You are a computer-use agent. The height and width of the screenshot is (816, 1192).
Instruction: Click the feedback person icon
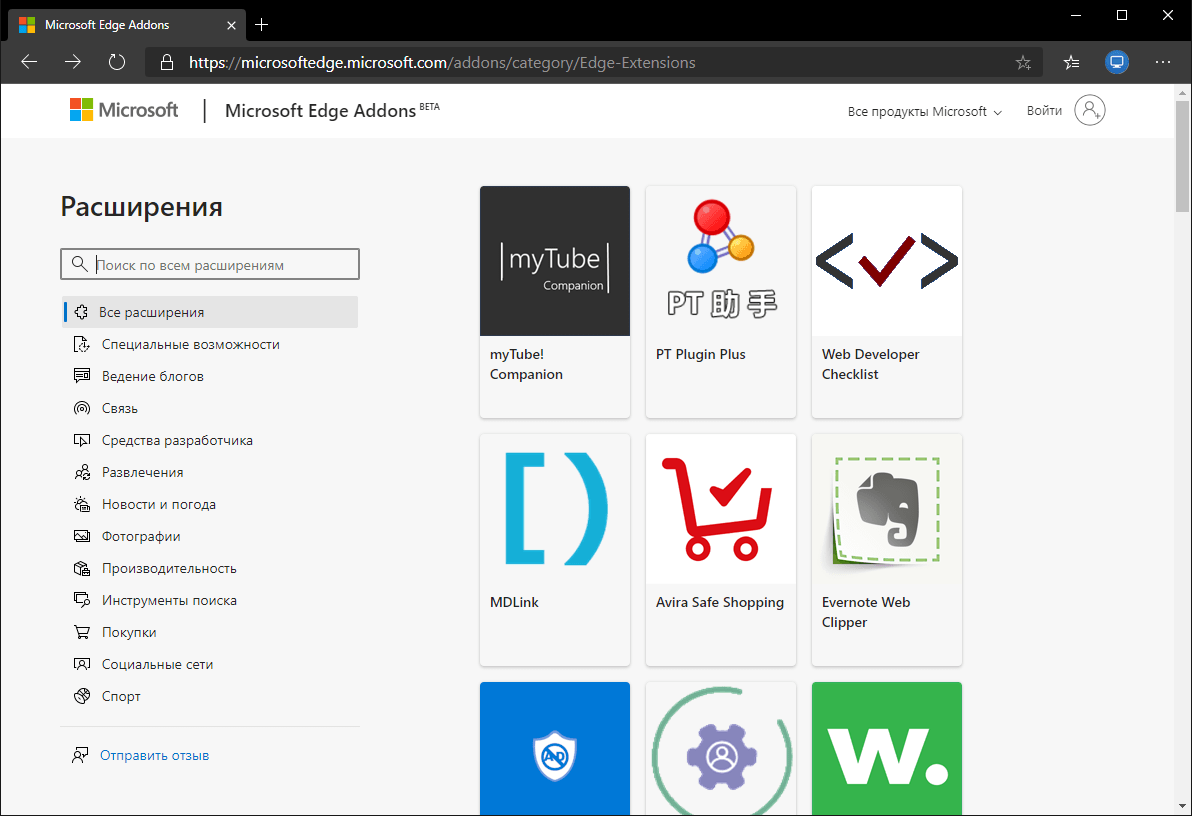(x=80, y=755)
